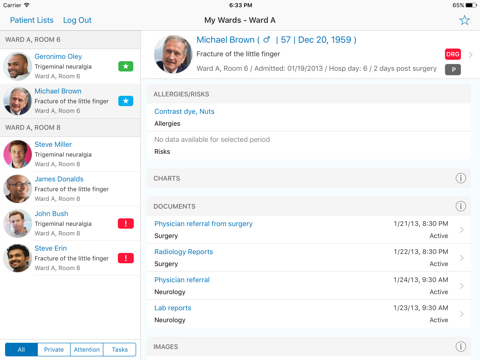Expand patient header details chevron
The width and height of the screenshot is (480, 360).
tap(470, 55)
